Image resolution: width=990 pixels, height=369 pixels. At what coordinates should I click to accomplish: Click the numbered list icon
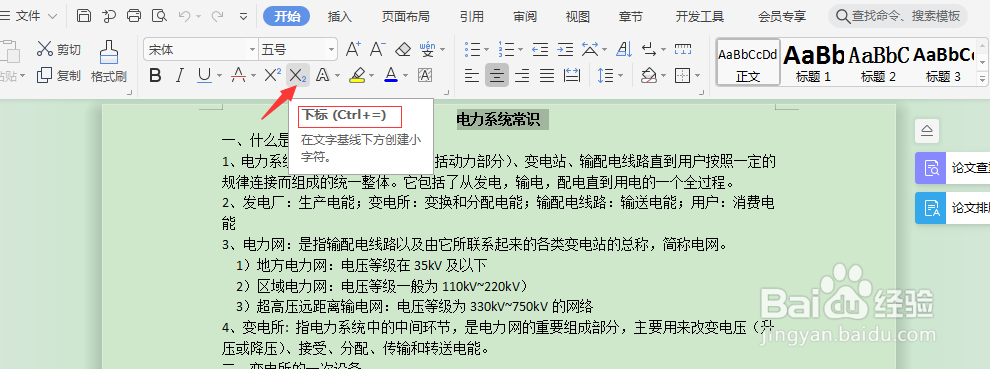click(506, 49)
